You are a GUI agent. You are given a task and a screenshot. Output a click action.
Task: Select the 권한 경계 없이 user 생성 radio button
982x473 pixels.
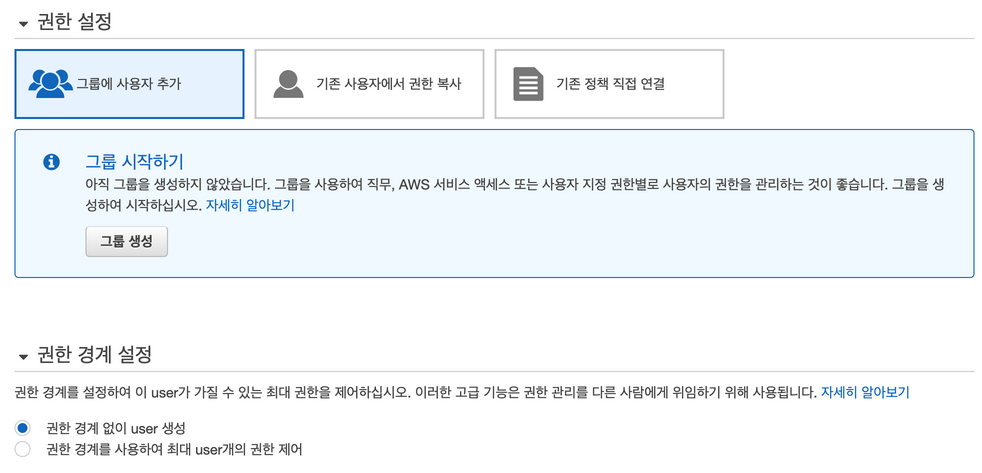[x=23, y=428]
